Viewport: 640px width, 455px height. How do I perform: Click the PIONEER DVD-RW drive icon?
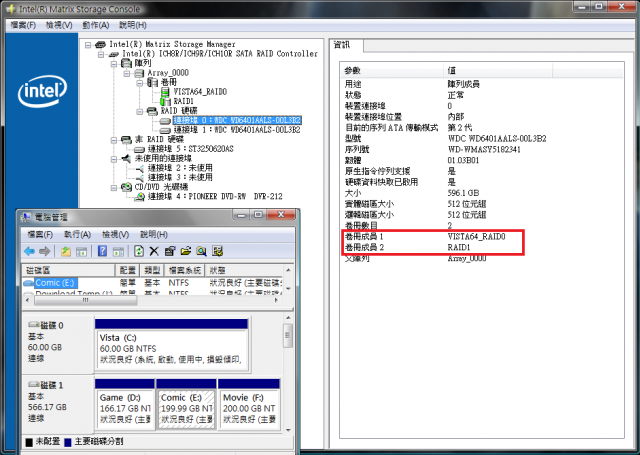point(139,197)
